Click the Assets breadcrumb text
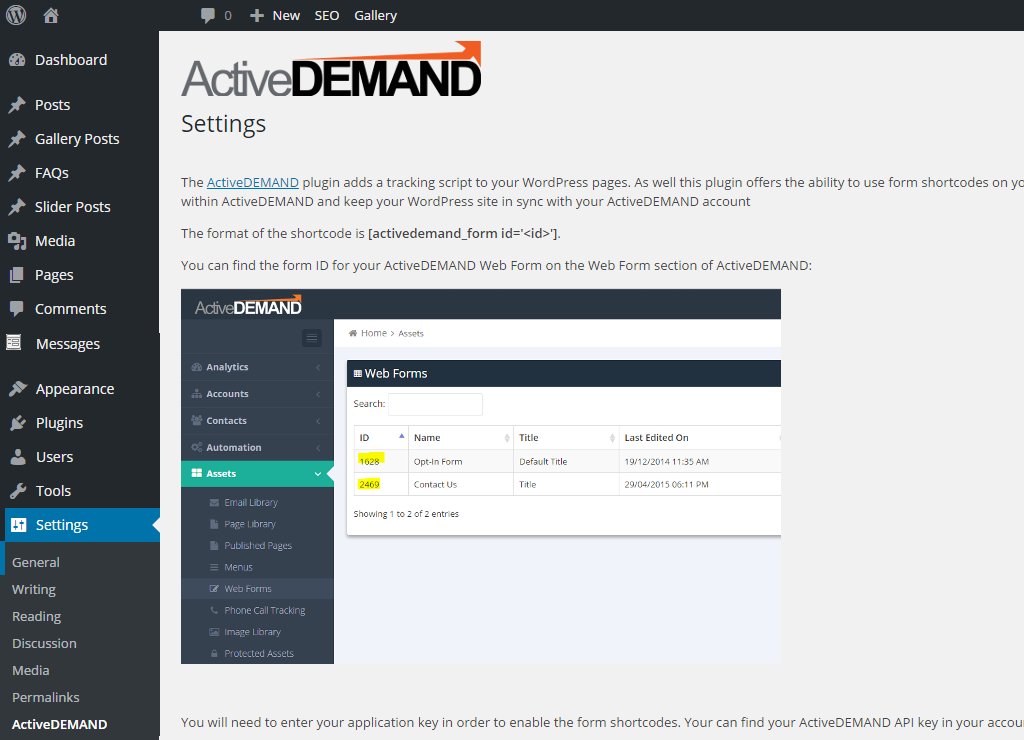The image size is (1024, 740). click(411, 334)
